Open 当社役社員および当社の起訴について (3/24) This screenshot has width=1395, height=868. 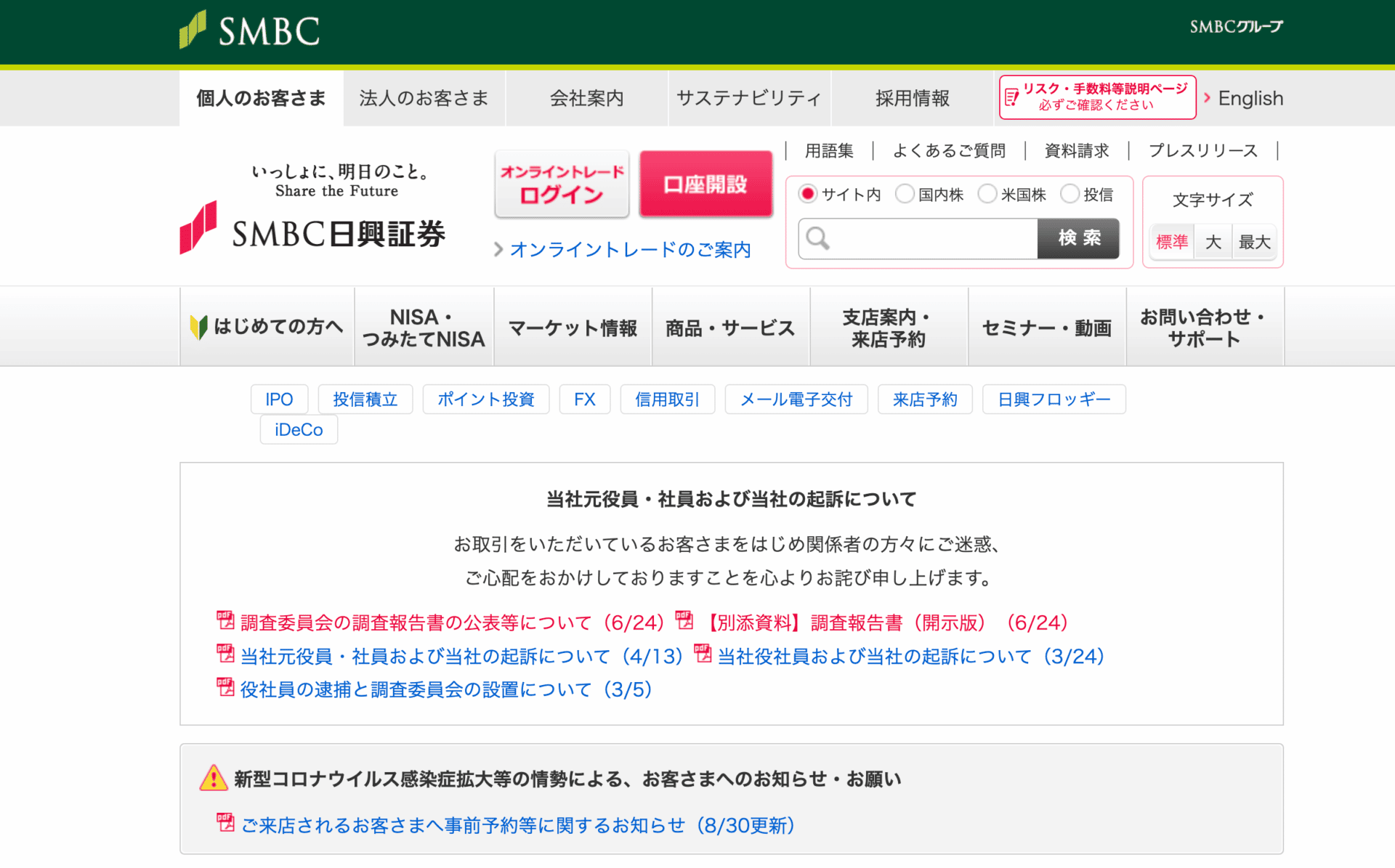(x=911, y=656)
